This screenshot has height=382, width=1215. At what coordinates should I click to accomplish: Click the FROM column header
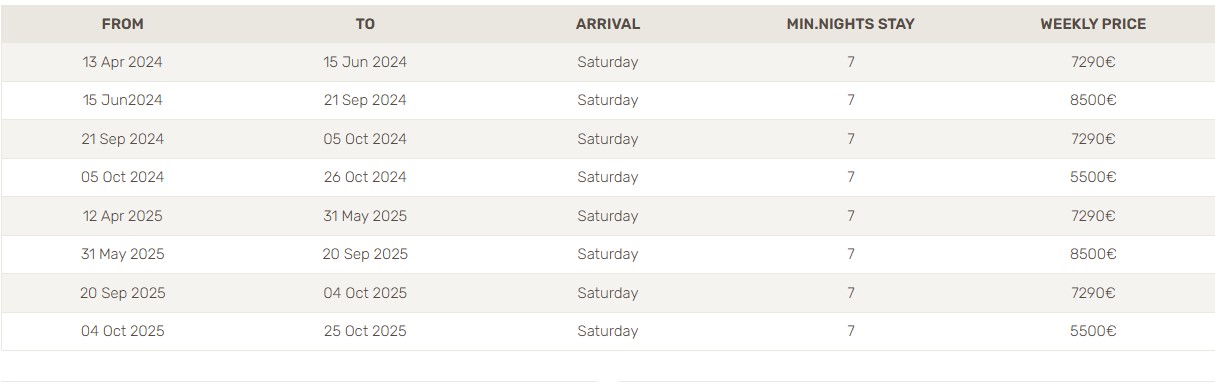click(122, 24)
